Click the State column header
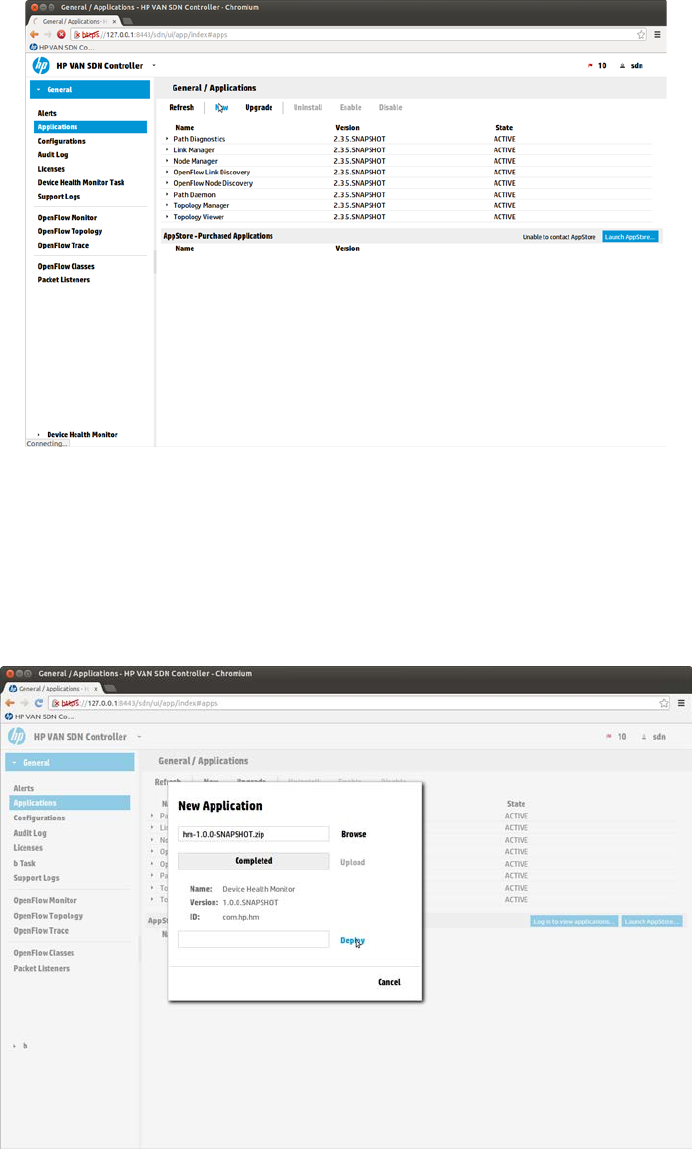692x1149 pixels. (x=504, y=128)
